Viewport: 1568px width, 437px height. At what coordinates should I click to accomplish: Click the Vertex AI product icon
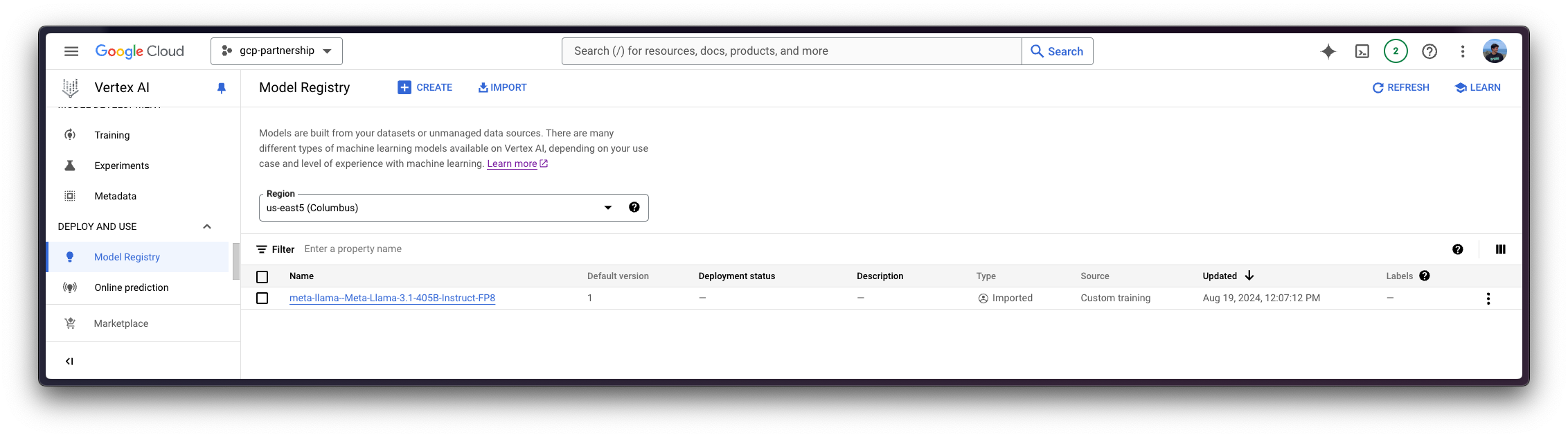(x=70, y=88)
